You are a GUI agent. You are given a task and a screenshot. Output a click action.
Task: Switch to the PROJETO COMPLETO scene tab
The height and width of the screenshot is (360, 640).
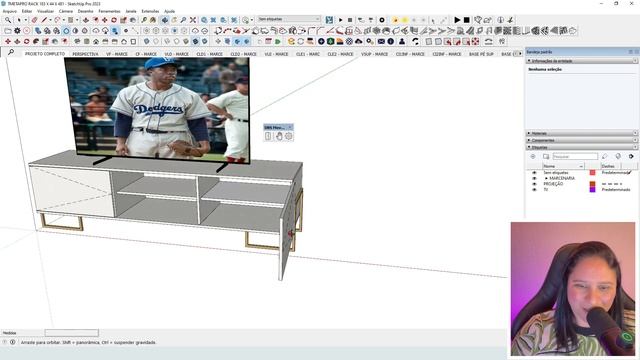click(45, 54)
